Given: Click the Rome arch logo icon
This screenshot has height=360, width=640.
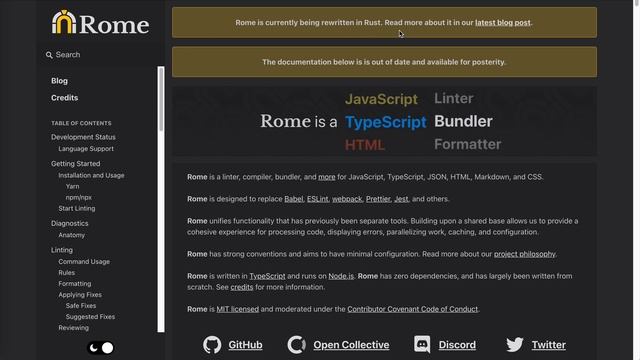Looking at the screenshot, I should 64,22.
